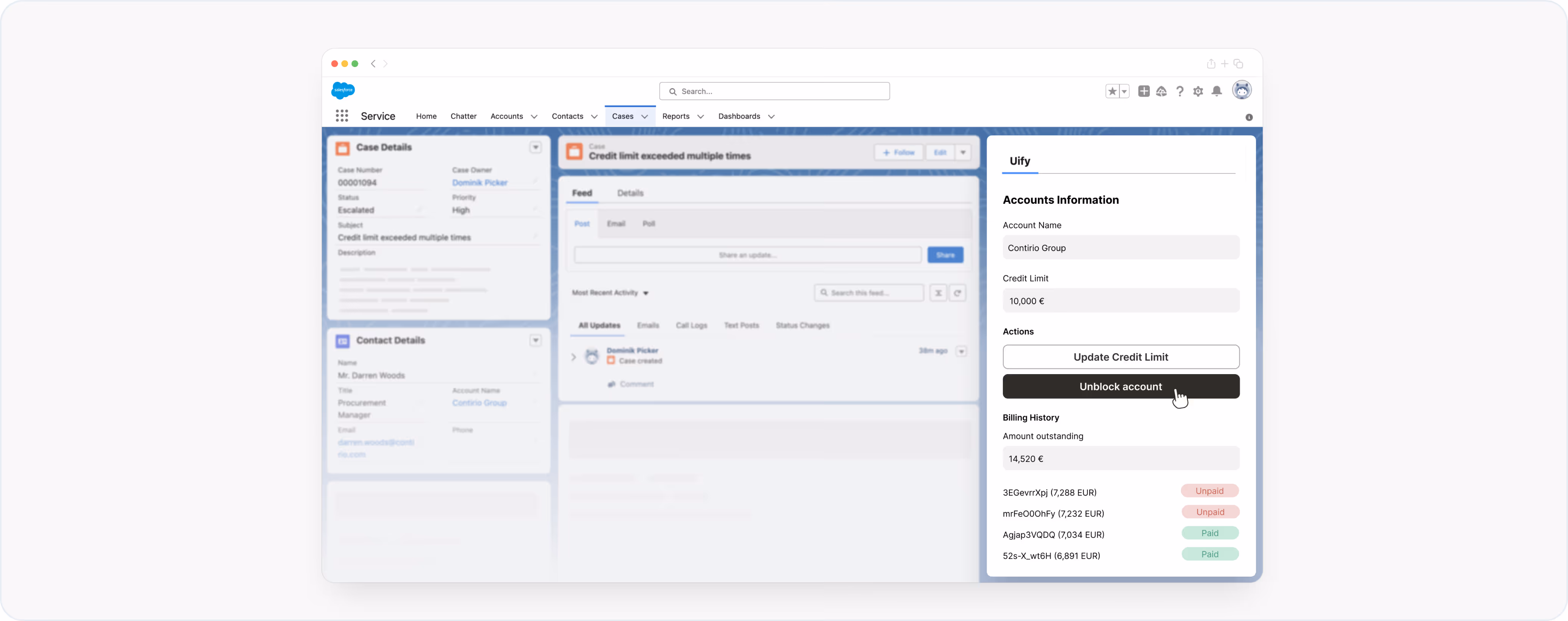Click the help question mark icon
Screen dimensions: 1568x621
(1180, 91)
